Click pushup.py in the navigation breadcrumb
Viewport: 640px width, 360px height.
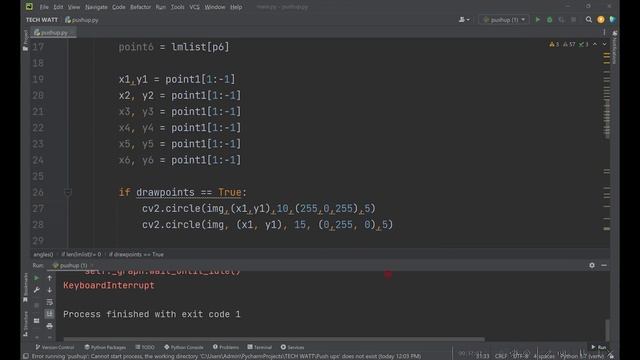[x=82, y=20]
